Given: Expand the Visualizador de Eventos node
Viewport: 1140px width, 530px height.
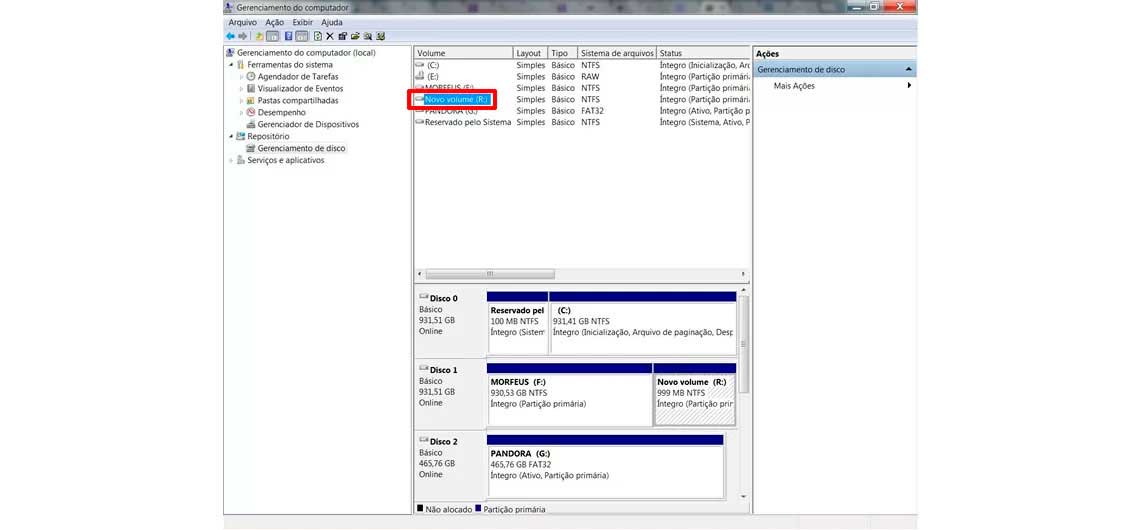Looking at the screenshot, I should 242,89.
